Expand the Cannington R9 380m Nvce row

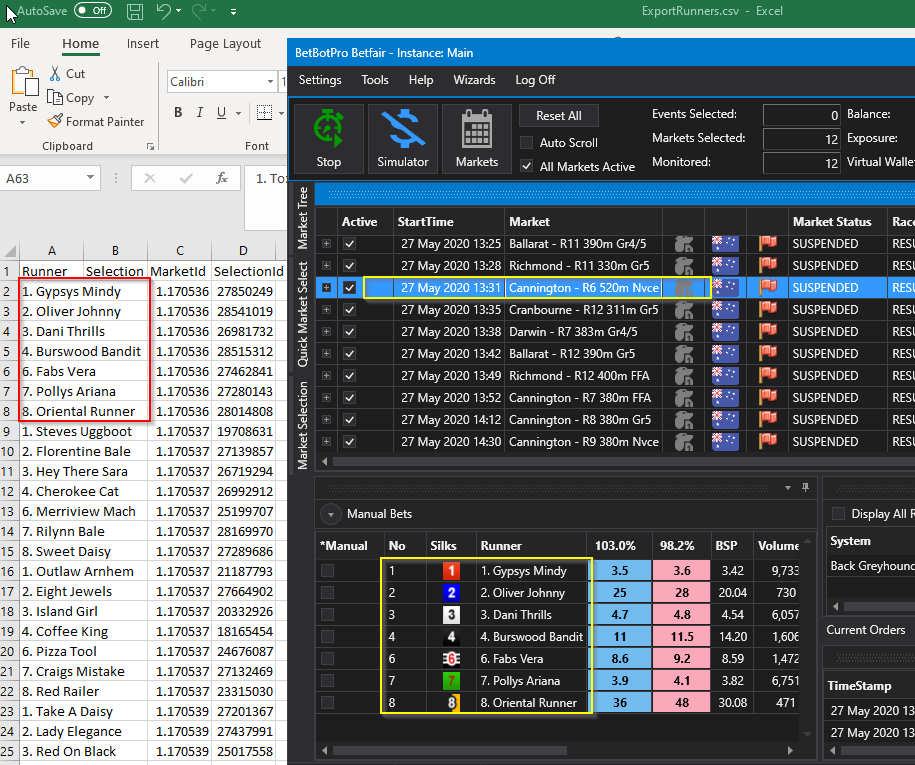tap(326, 442)
